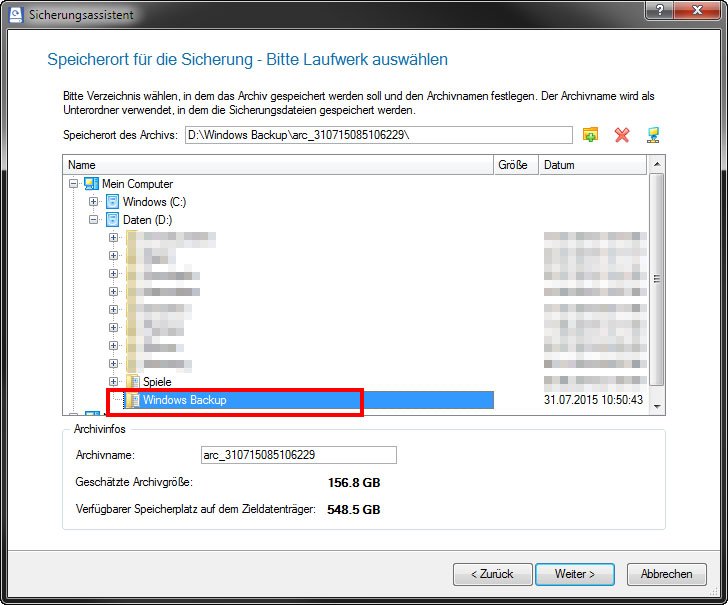Close the Sicherungsassistent window

pyautogui.click(x=697, y=10)
